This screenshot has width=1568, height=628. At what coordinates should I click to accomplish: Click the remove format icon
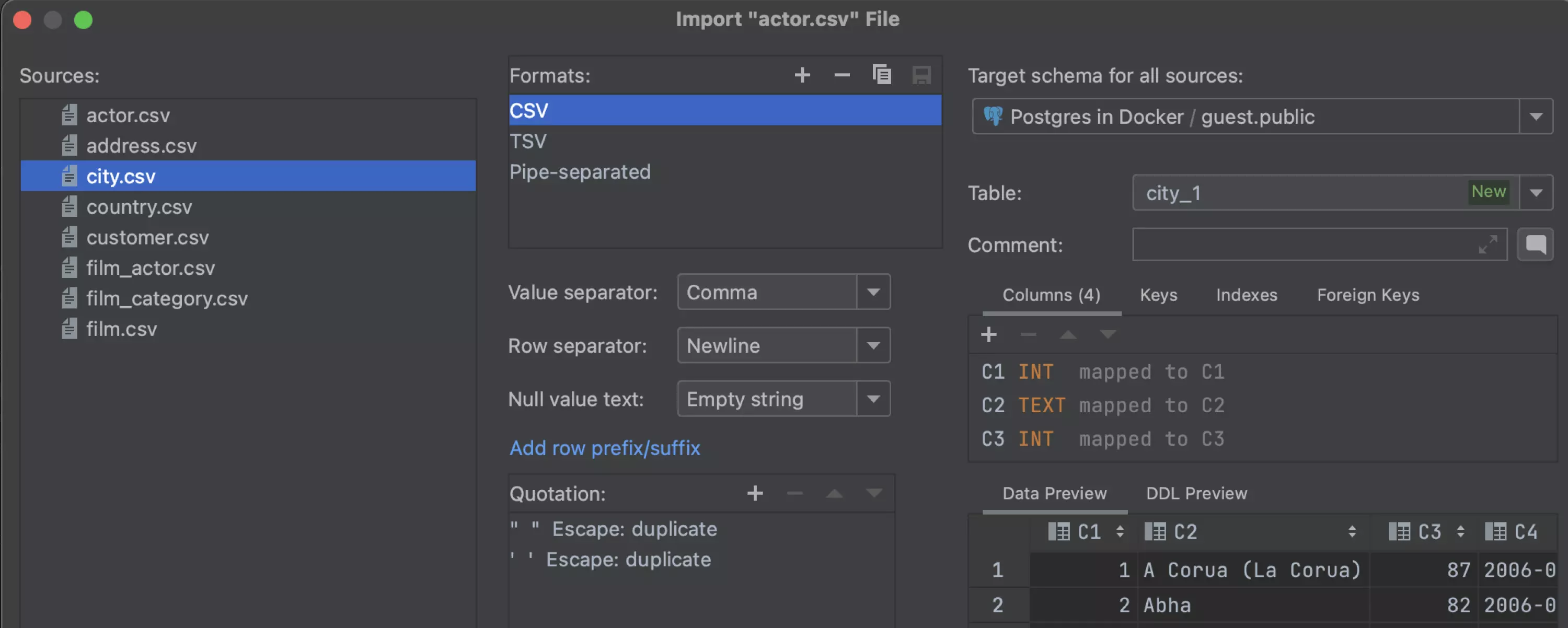click(x=843, y=74)
